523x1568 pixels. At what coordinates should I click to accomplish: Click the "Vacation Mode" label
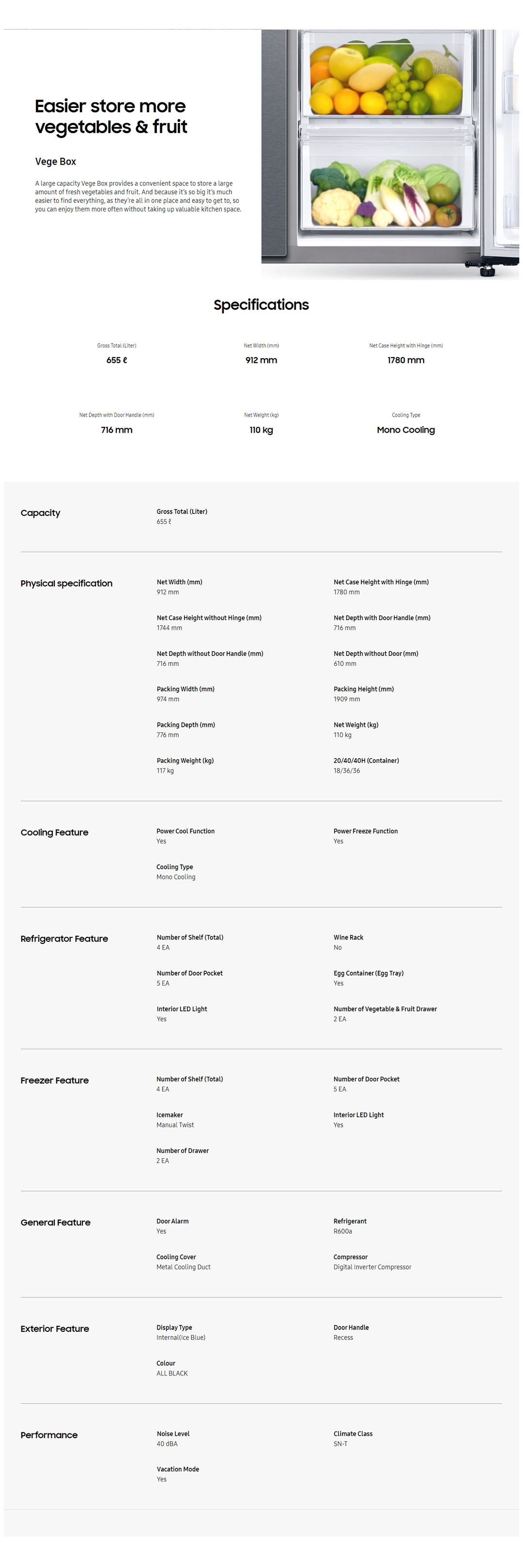pyautogui.click(x=178, y=1469)
